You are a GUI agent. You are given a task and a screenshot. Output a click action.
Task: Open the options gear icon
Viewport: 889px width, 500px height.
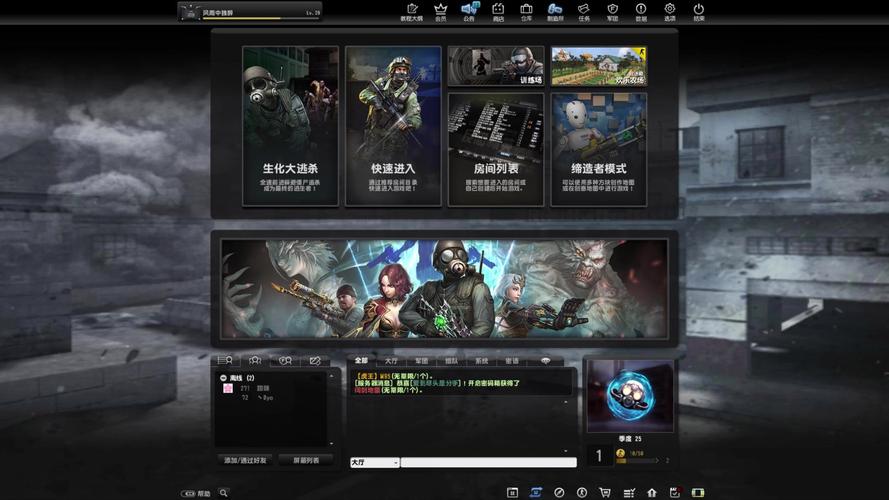click(670, 11)
